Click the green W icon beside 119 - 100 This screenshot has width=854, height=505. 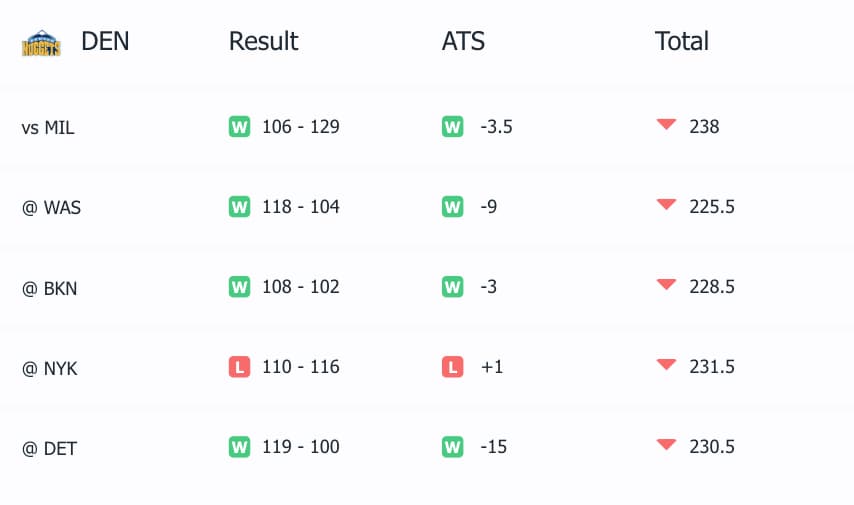click(239, 447)
